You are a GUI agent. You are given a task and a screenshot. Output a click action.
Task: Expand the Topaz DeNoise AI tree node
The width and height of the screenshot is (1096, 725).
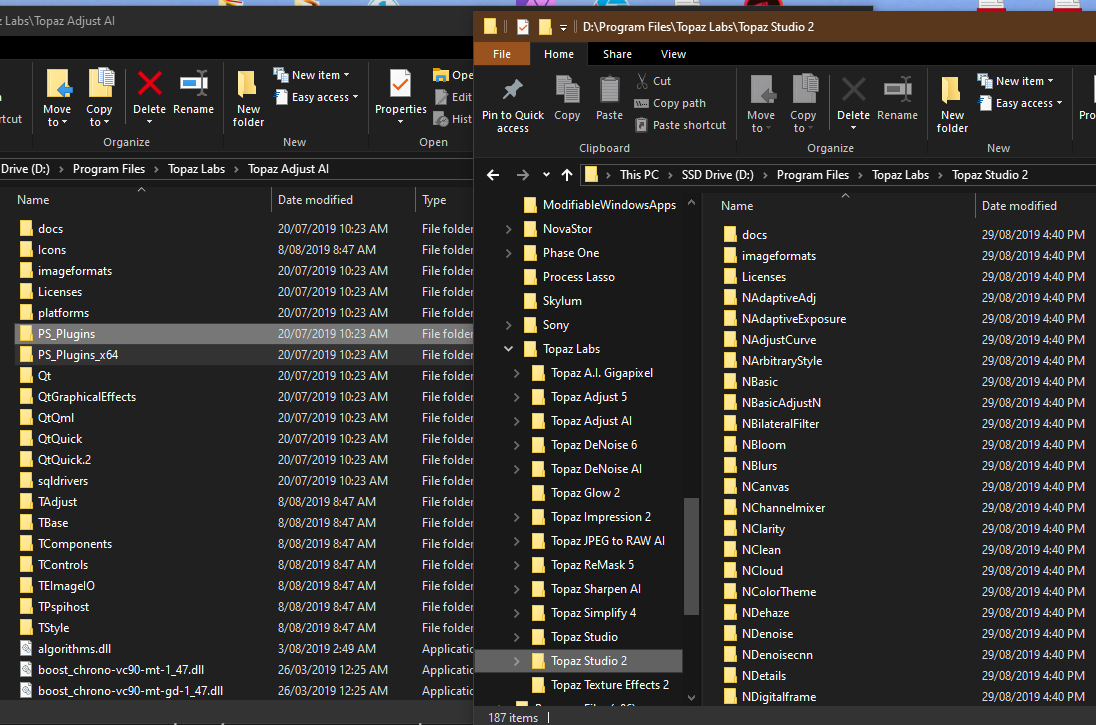point(517,468)
